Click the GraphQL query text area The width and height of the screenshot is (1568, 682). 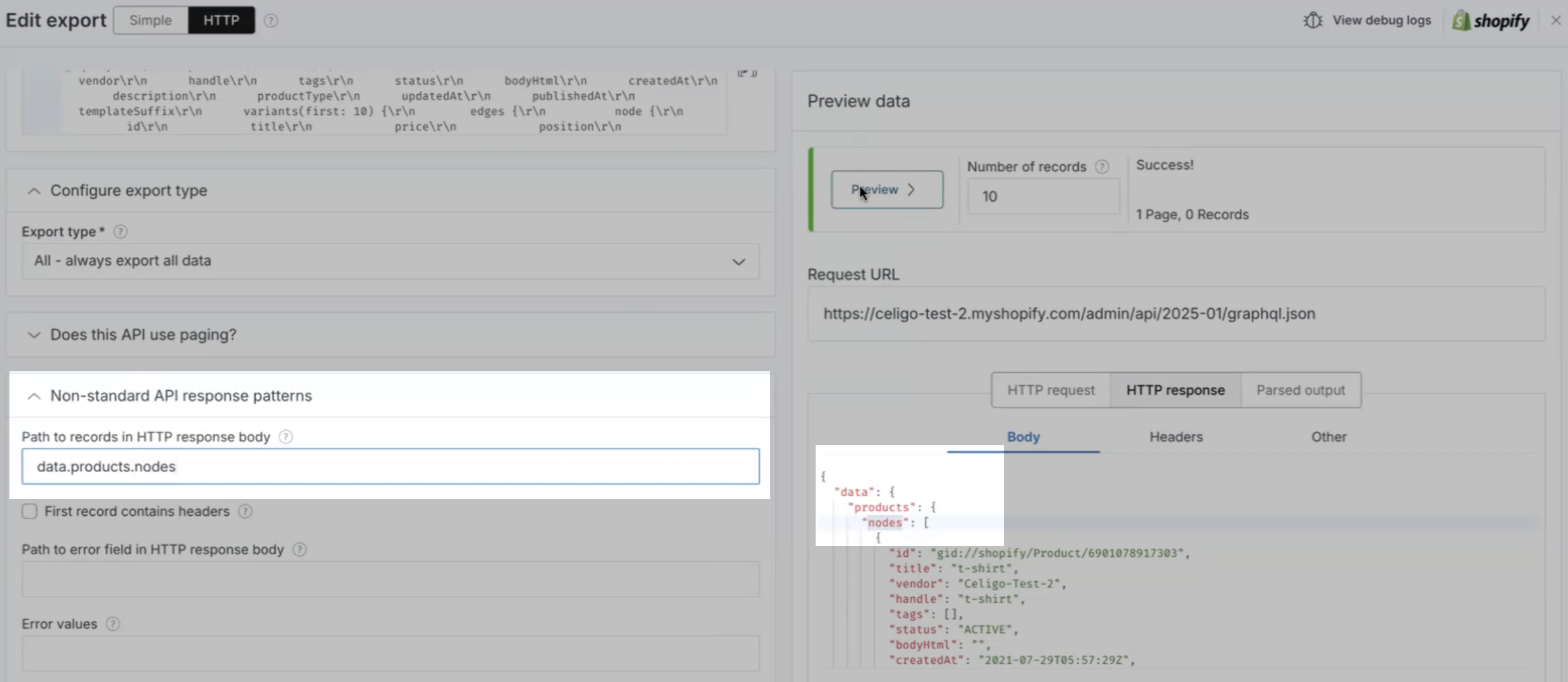[x=394, y=102]
